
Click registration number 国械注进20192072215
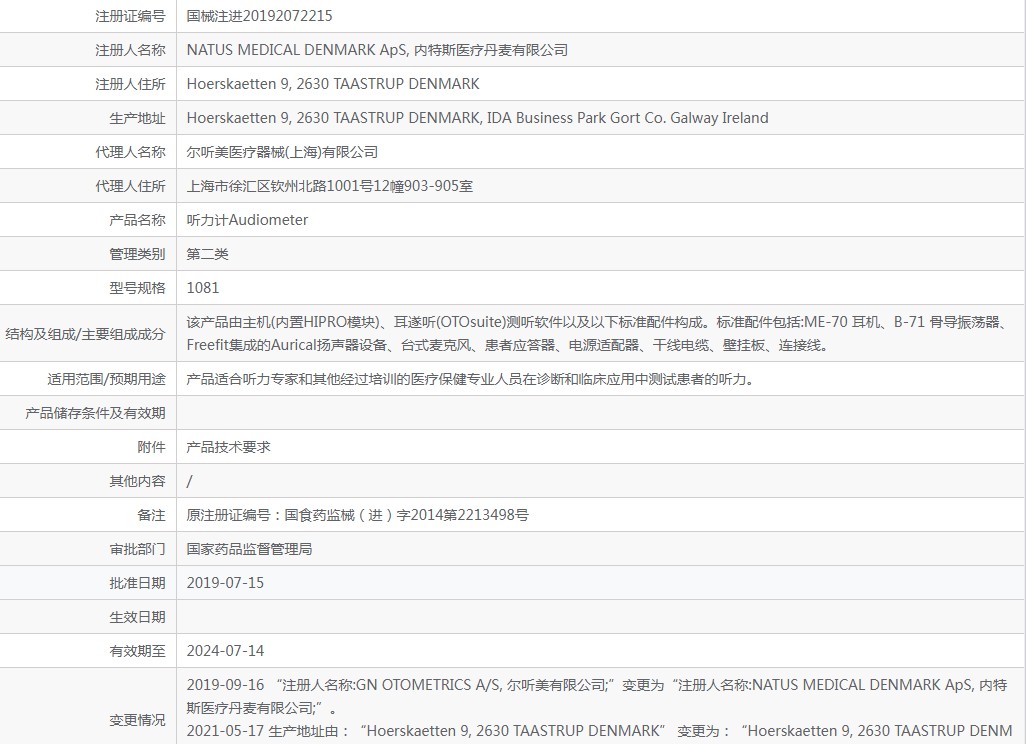point(259,16)
